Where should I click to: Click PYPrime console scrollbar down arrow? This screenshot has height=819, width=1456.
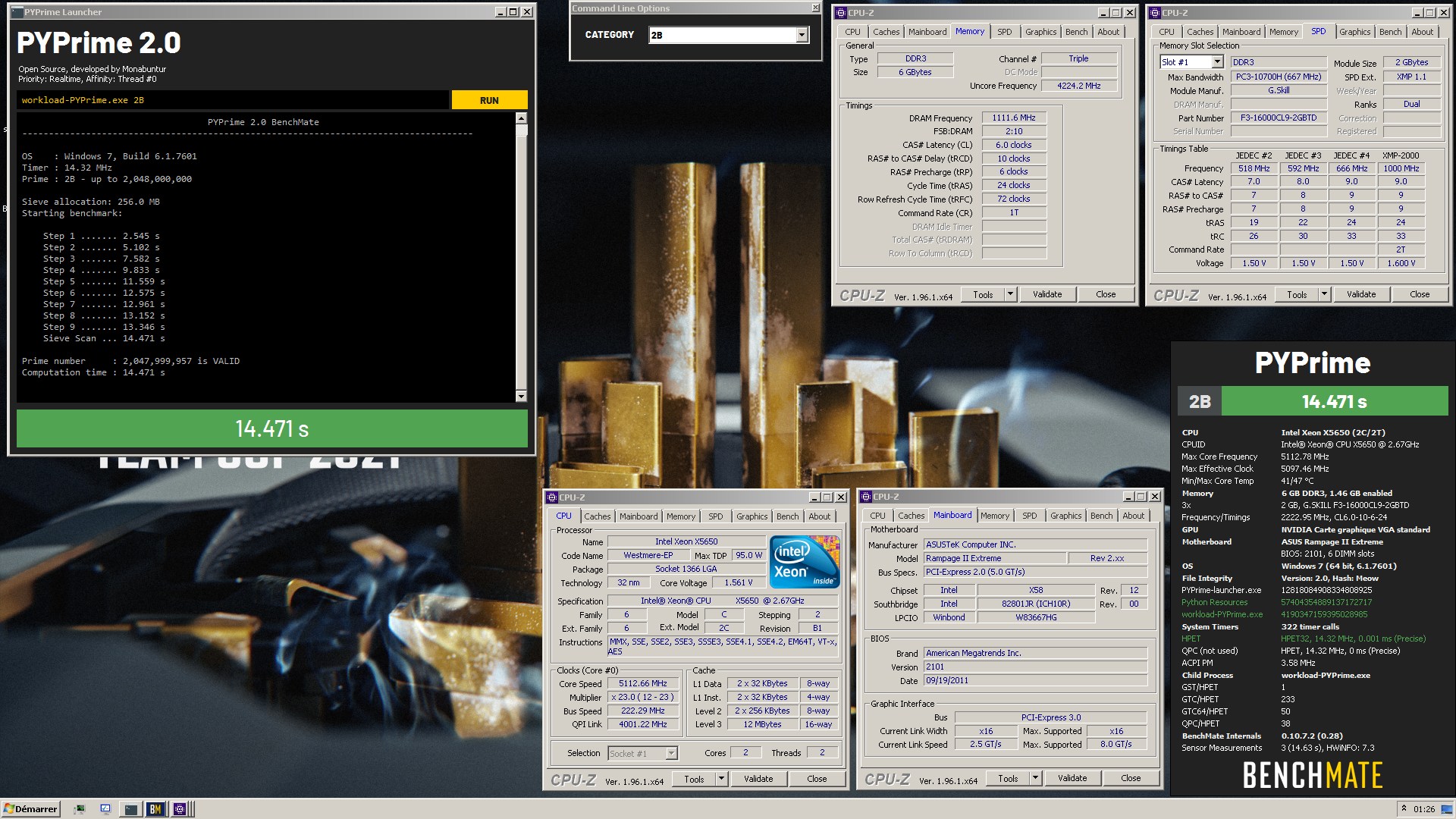coord(521,396)
